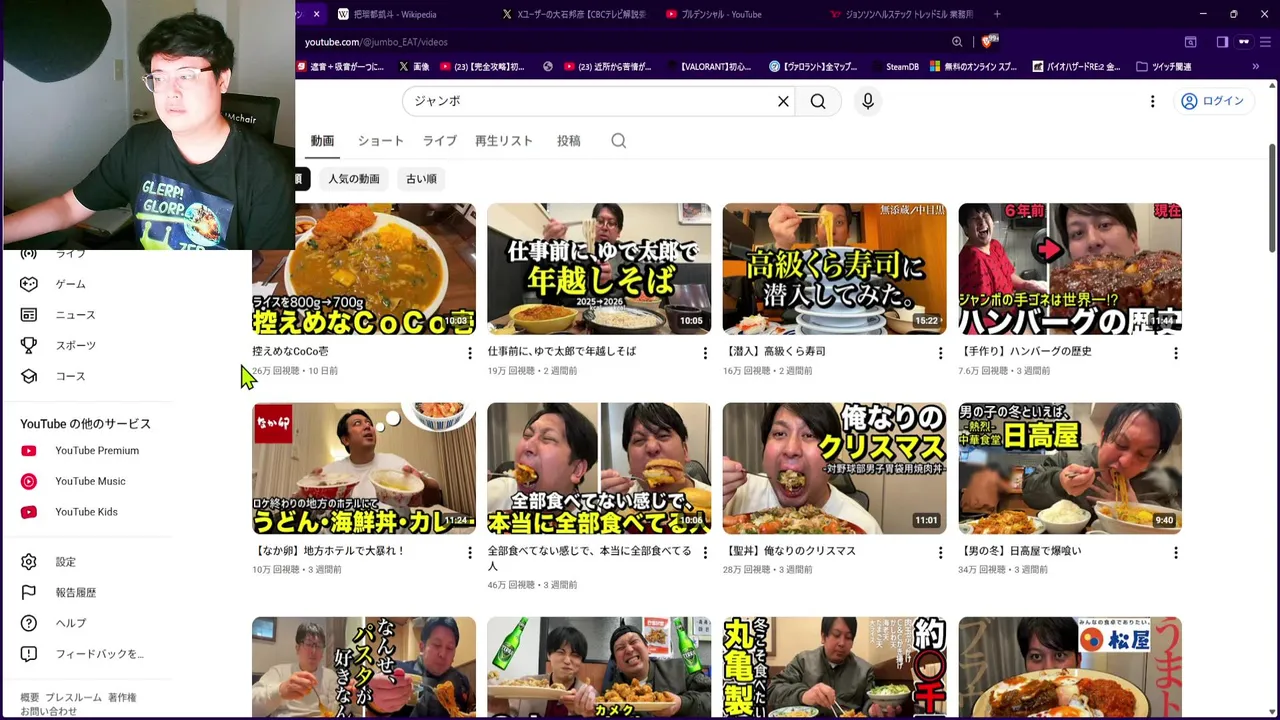
Task: Open video title 【男の冬】日高屋で爆喰い
Action: click(x=1020, y=551)
